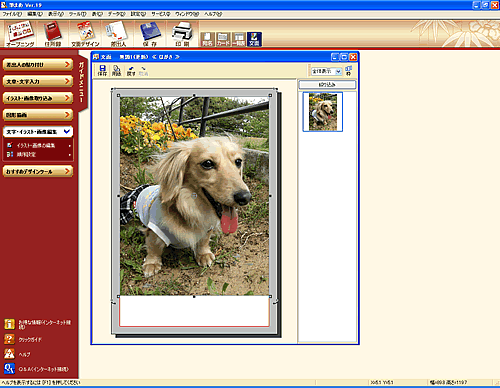Open the サービス menu
This screenshot has height=388, width=500.
(x=161, y=14)
